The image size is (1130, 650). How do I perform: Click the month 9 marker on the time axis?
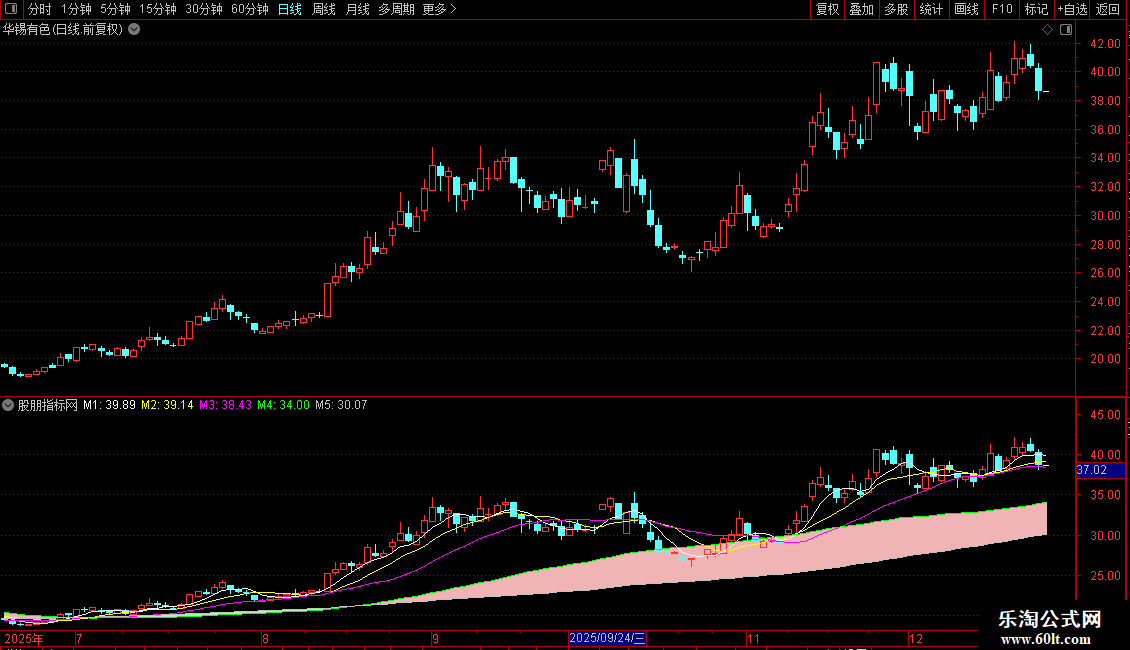tap(435, 639)
